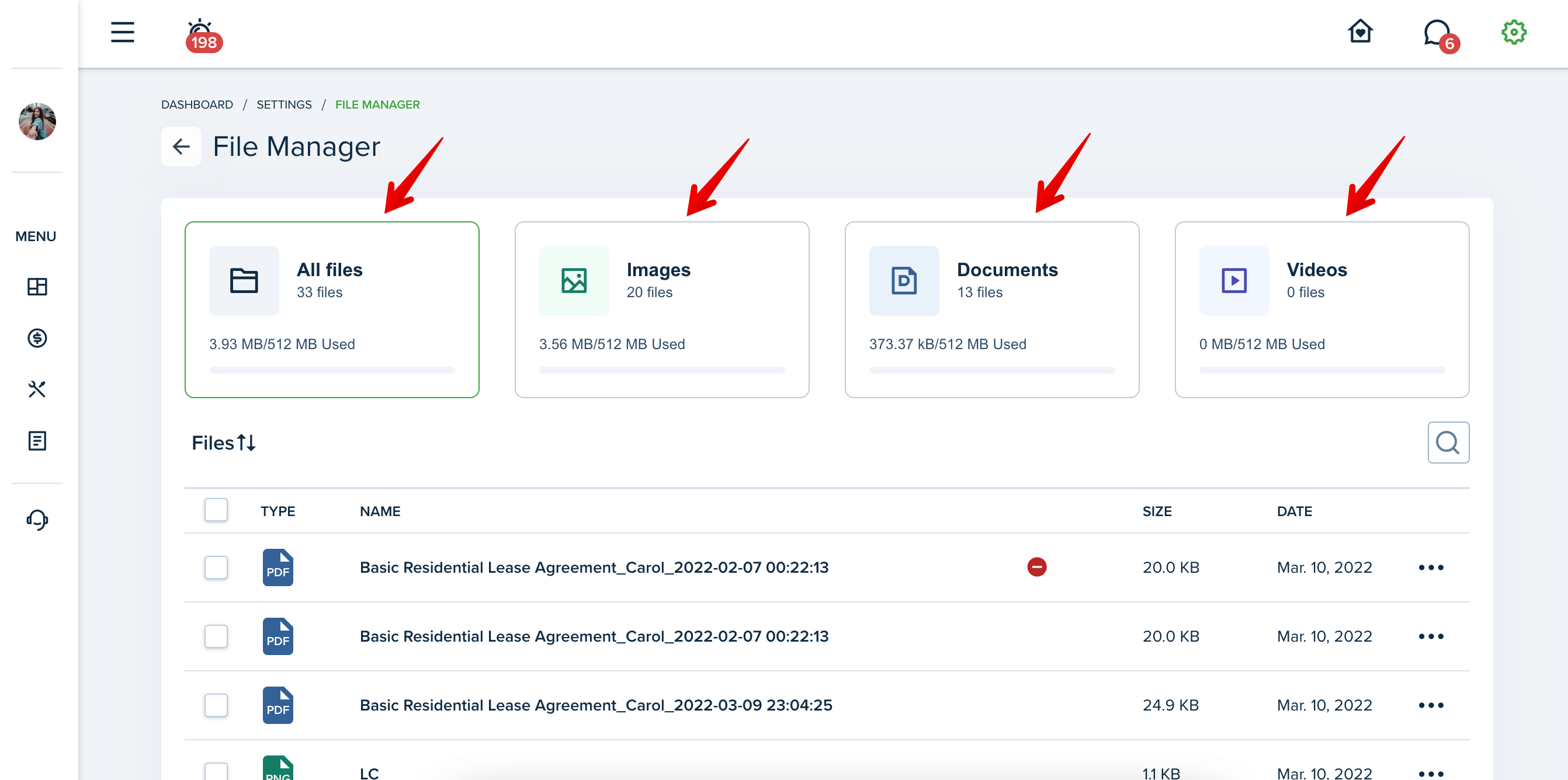Screen dimensions: 1568x780
Task: Click the MENU label in sidebar
Action: click(x=36, y=236)
